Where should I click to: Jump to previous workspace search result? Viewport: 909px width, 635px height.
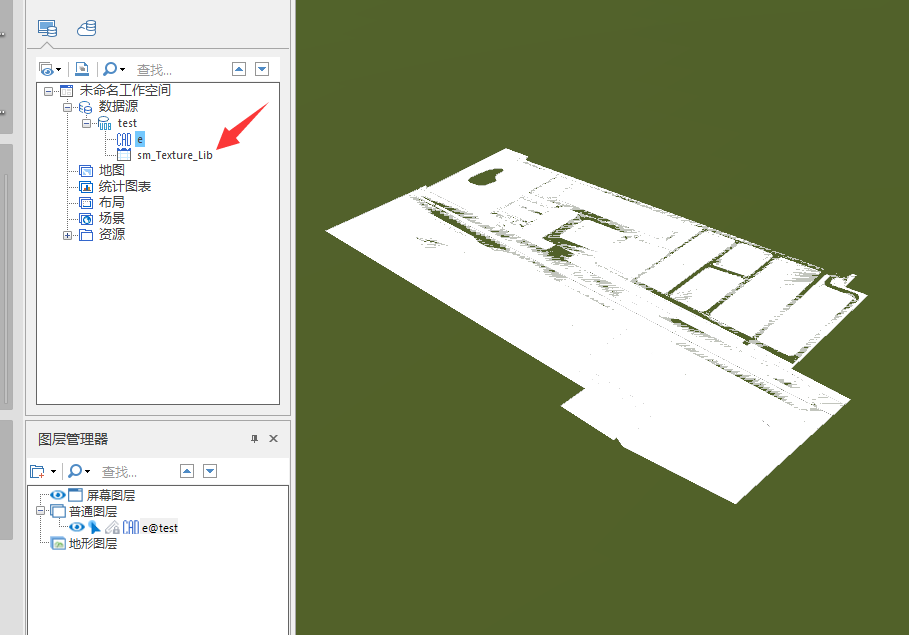[239, 69]
